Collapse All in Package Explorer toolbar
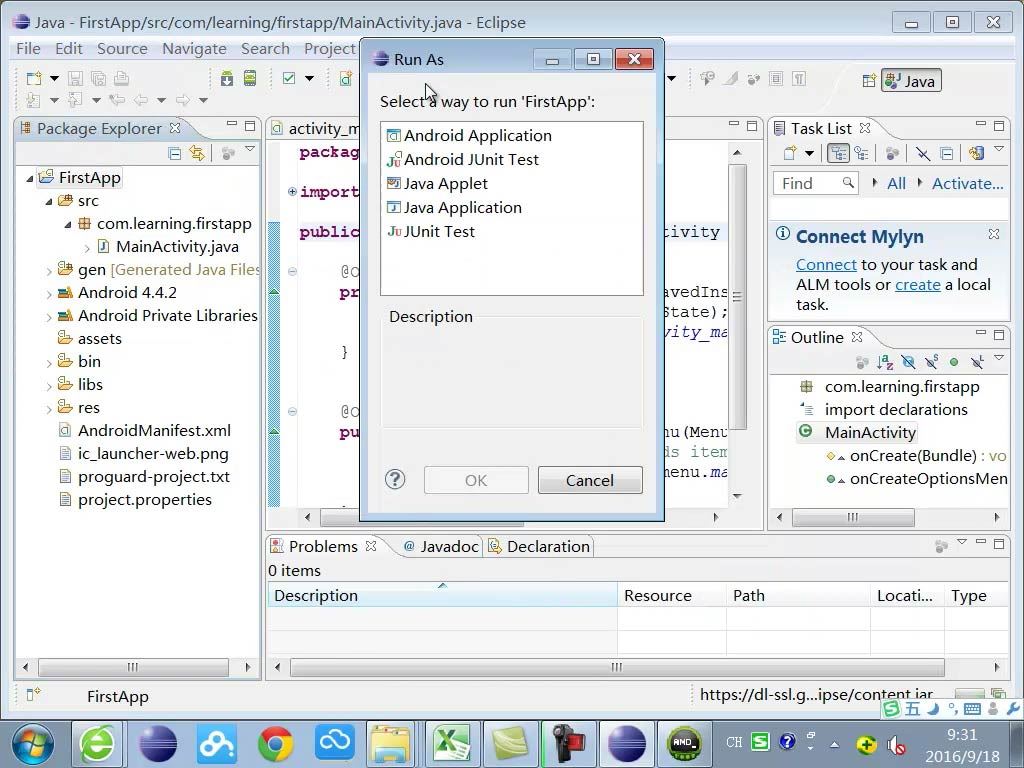1024x768 pixels. 174,154
